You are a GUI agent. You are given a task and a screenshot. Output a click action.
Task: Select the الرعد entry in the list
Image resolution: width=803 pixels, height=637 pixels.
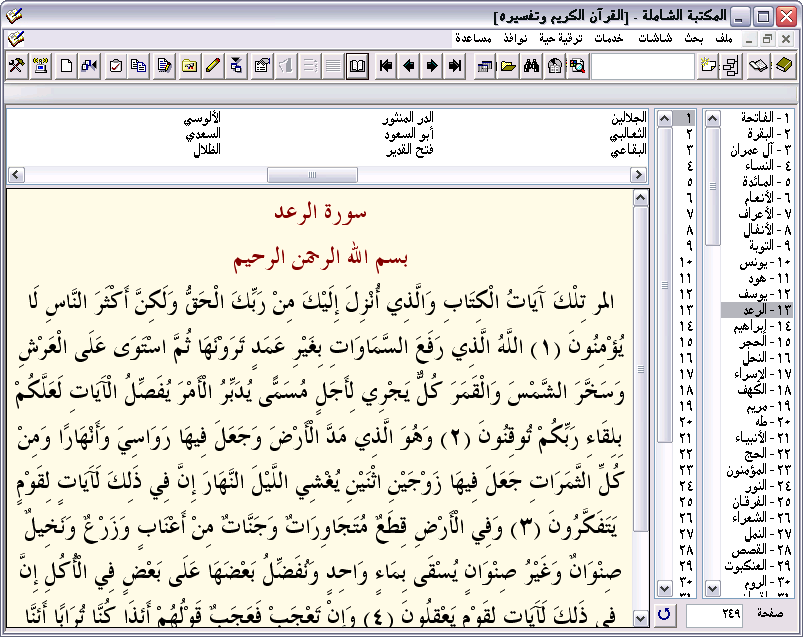tap(764, 307)
